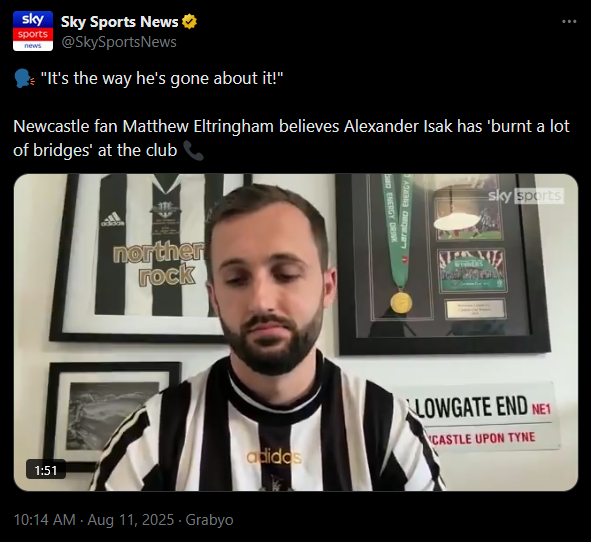591x542 pixels.
Task: Click the gold verified badge
Action: click(x=189, y=22)
